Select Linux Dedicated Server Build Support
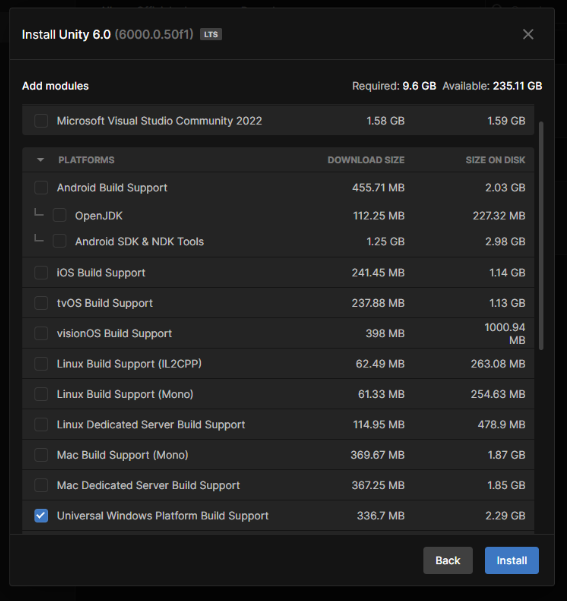 click(41, 425)
